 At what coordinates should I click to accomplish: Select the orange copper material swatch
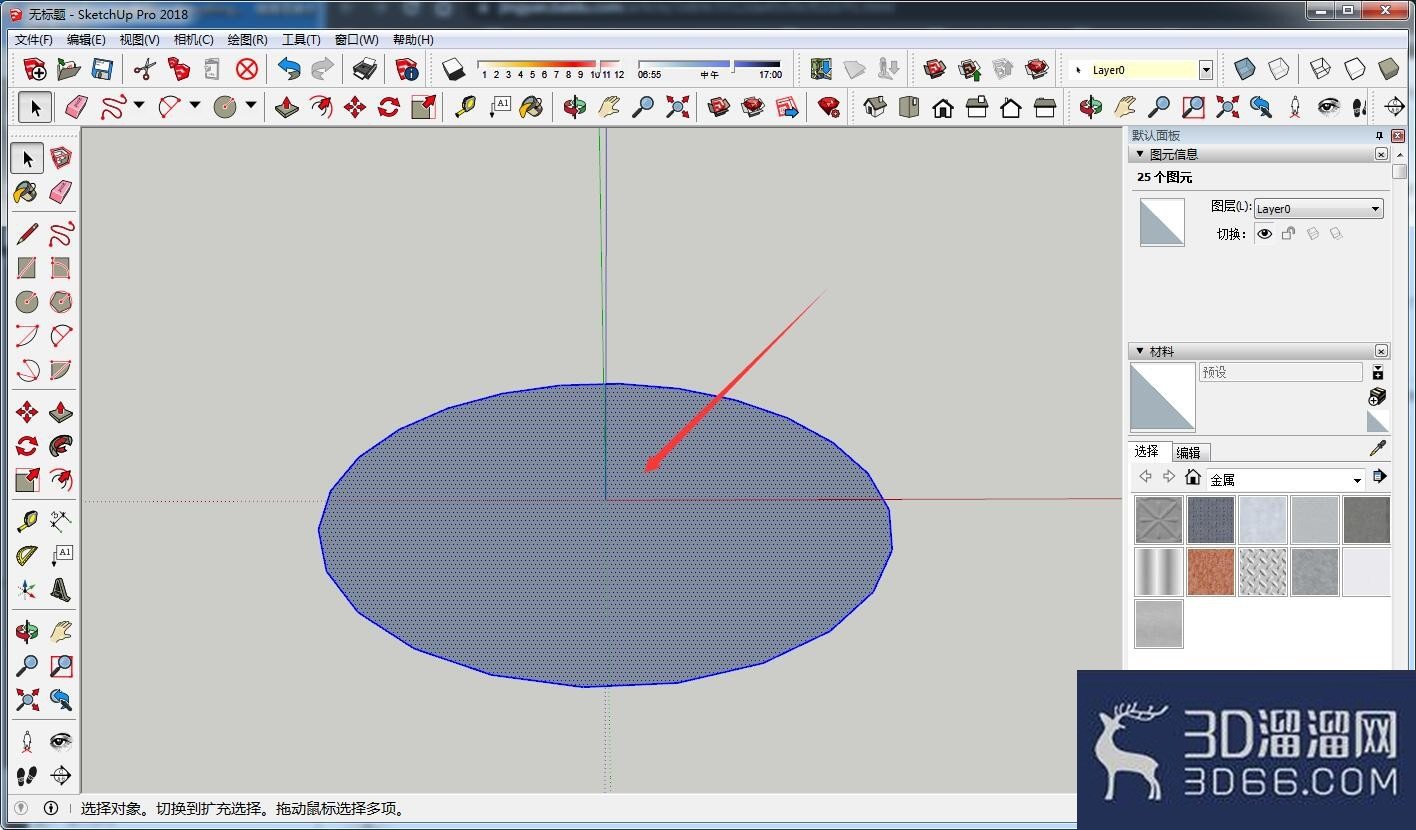pyautogui.click(x=1211, y=572)
